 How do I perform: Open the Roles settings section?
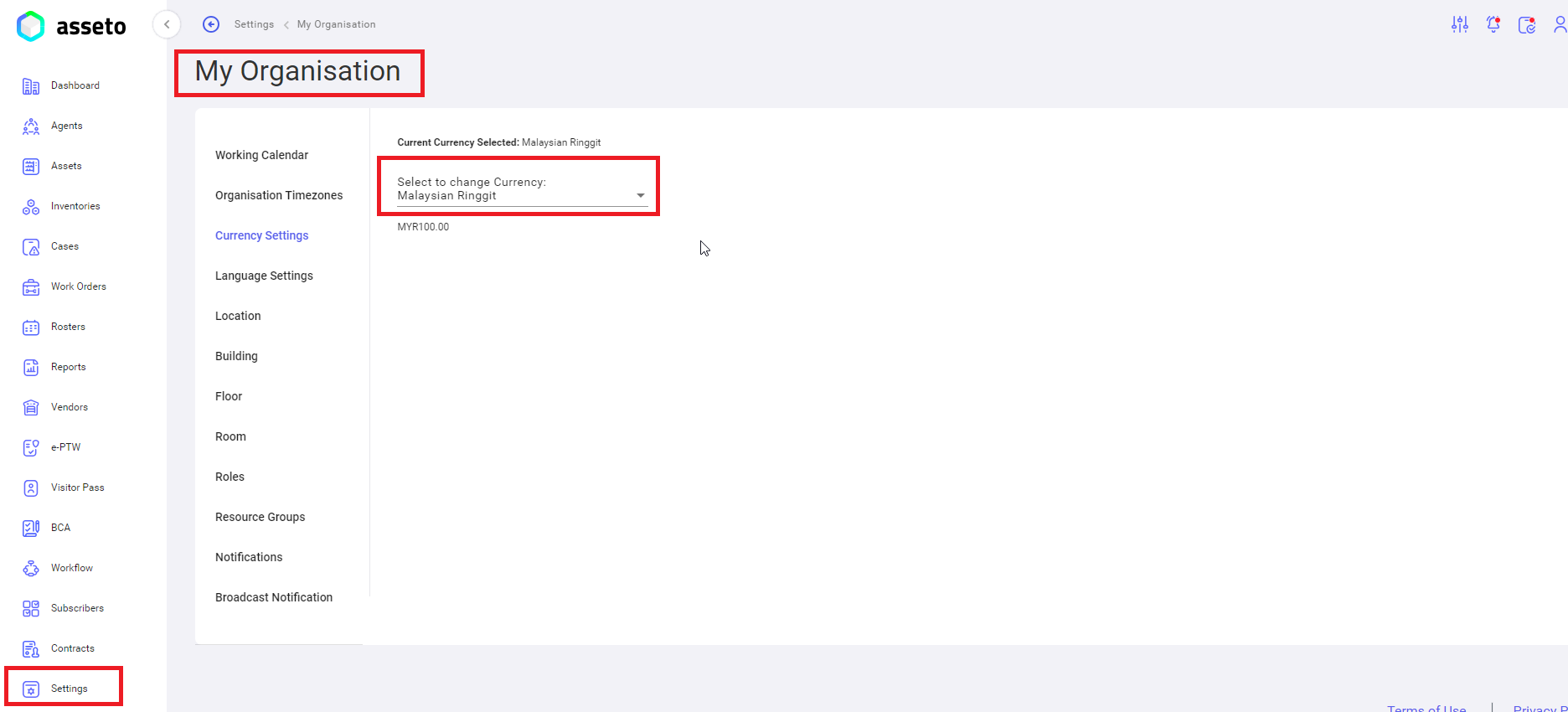[230, 477]
